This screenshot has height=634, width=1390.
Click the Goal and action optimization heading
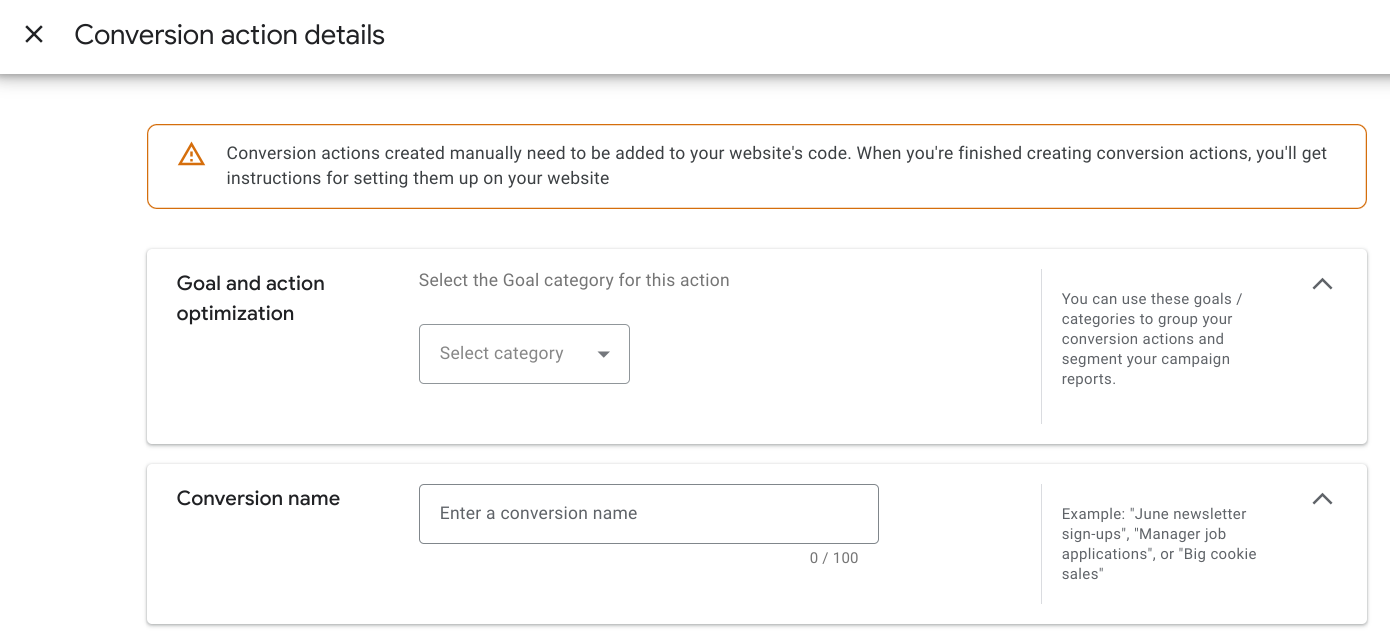(x=250, y=298)
